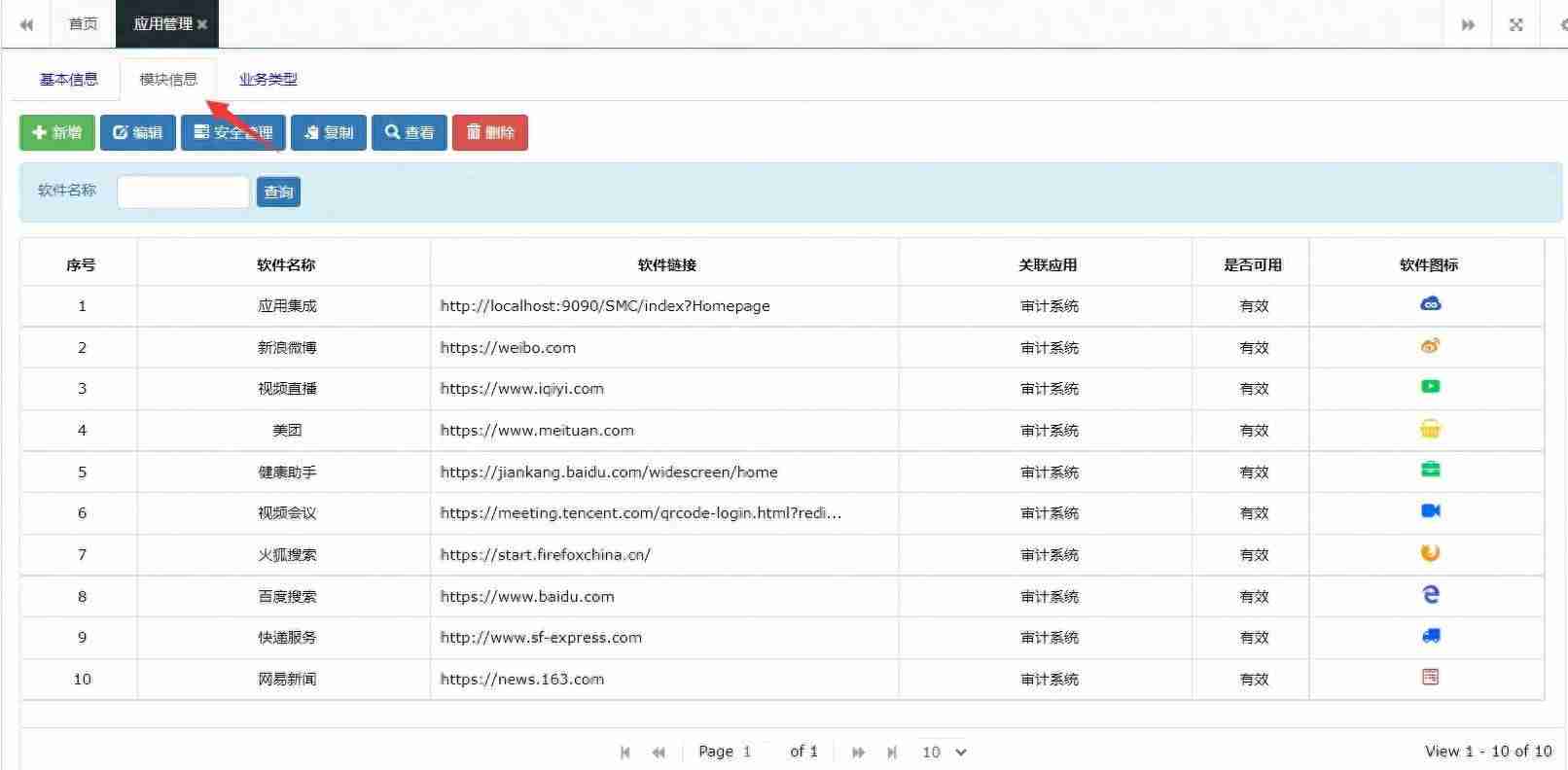Click the blue camera icon for 视频会议
The width and height of the screenshot is (1568, 770).
pos(1430,511)
